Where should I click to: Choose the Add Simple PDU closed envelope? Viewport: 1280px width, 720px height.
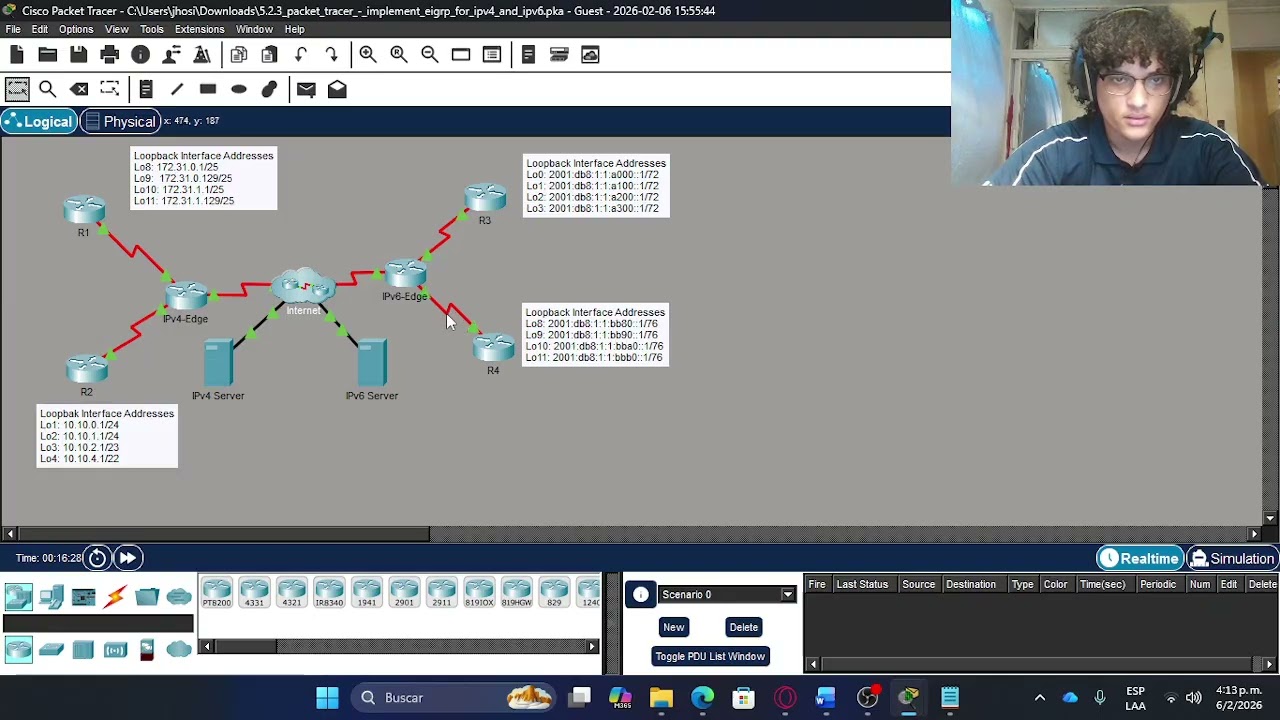(306, 90)
